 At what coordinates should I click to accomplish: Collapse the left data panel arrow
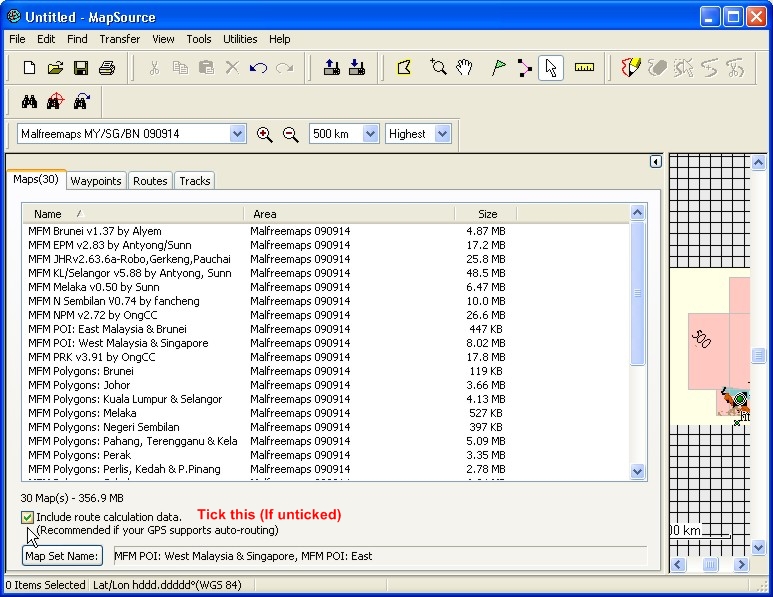click(655, 162)
